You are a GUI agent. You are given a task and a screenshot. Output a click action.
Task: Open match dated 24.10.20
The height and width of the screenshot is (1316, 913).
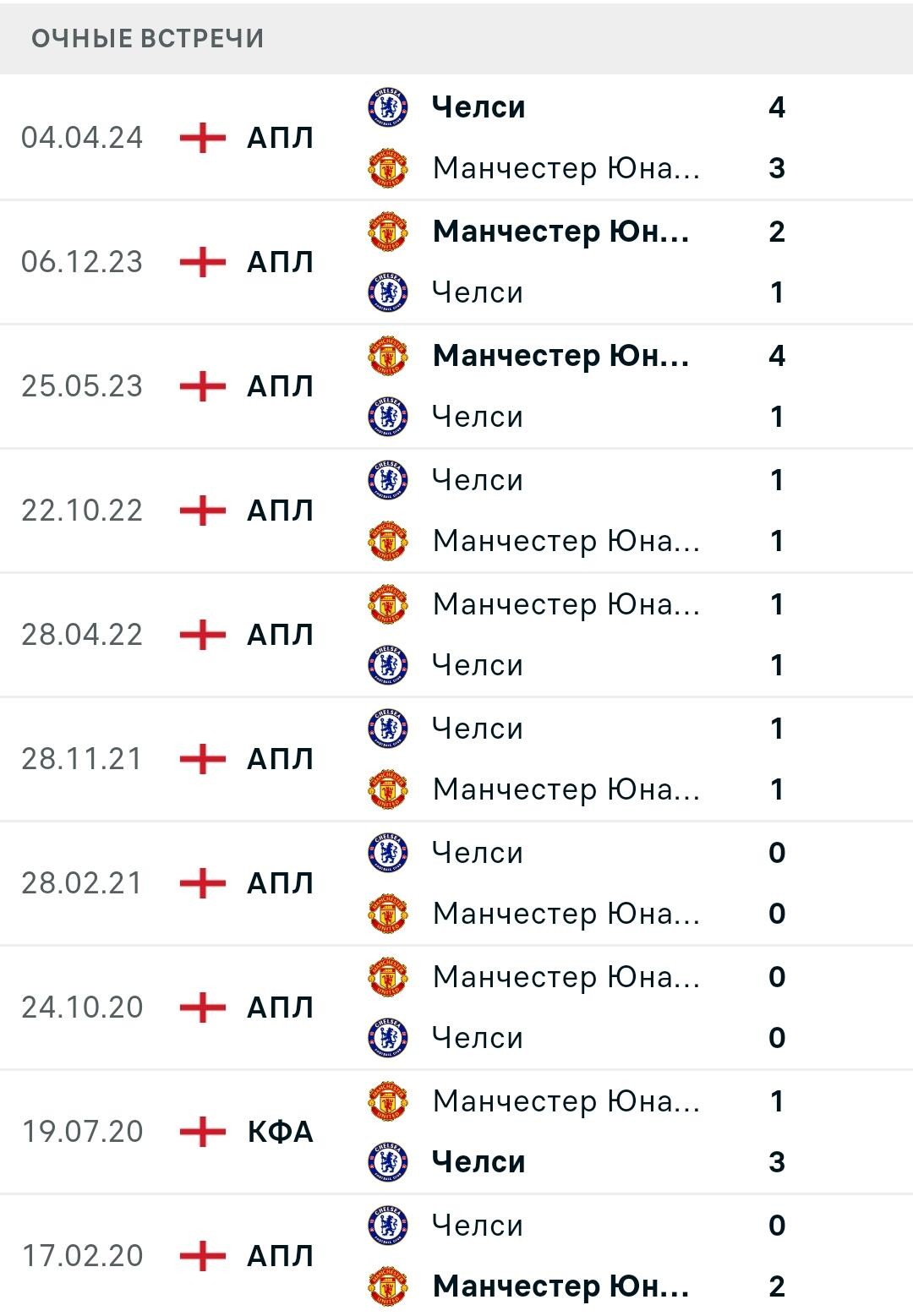[x=456, y=1007]
